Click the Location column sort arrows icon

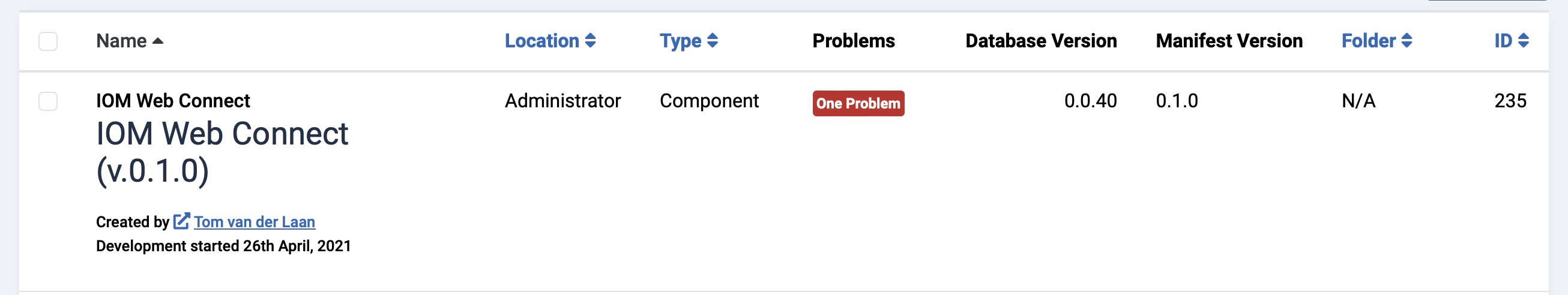pyautogui.click(x=590, y=41)
